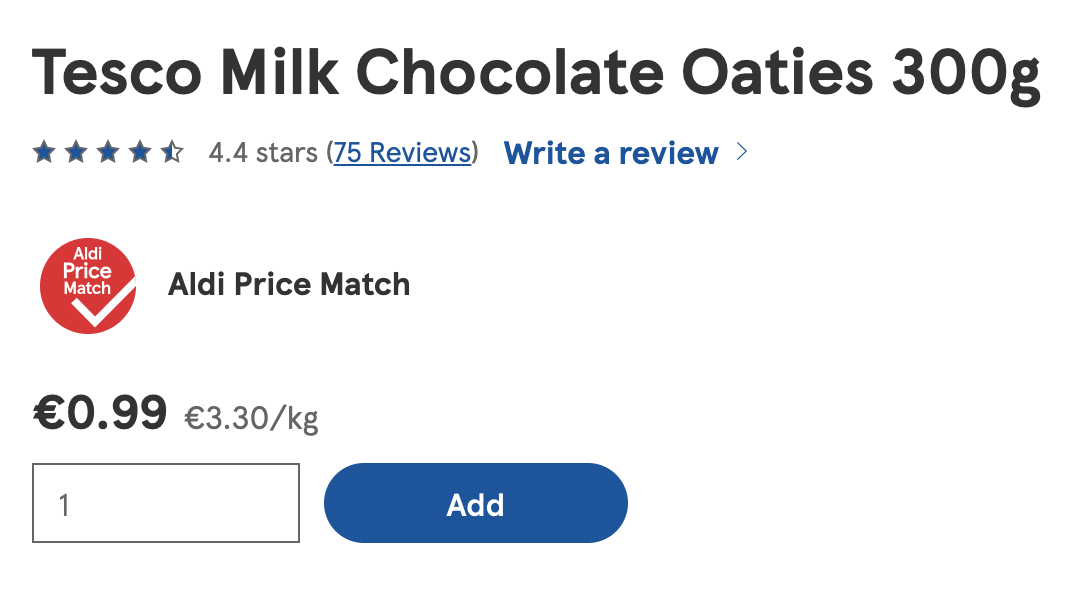Screen dimensions: 1078x592
Task: Click the second rating star
Action: tap(76, 152)
